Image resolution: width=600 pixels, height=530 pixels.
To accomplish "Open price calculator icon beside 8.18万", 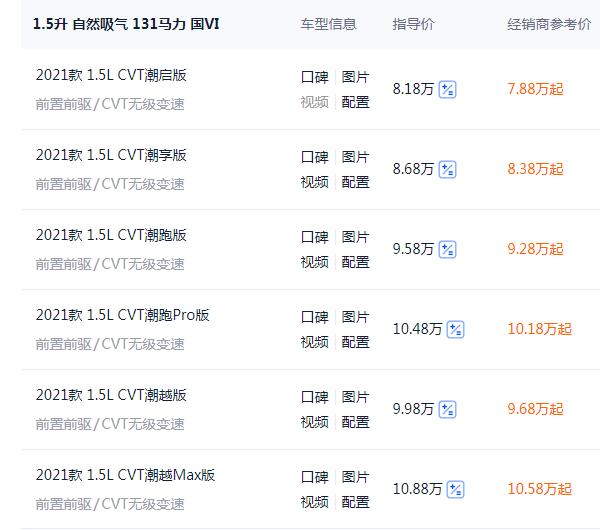I will click(447, 90).
